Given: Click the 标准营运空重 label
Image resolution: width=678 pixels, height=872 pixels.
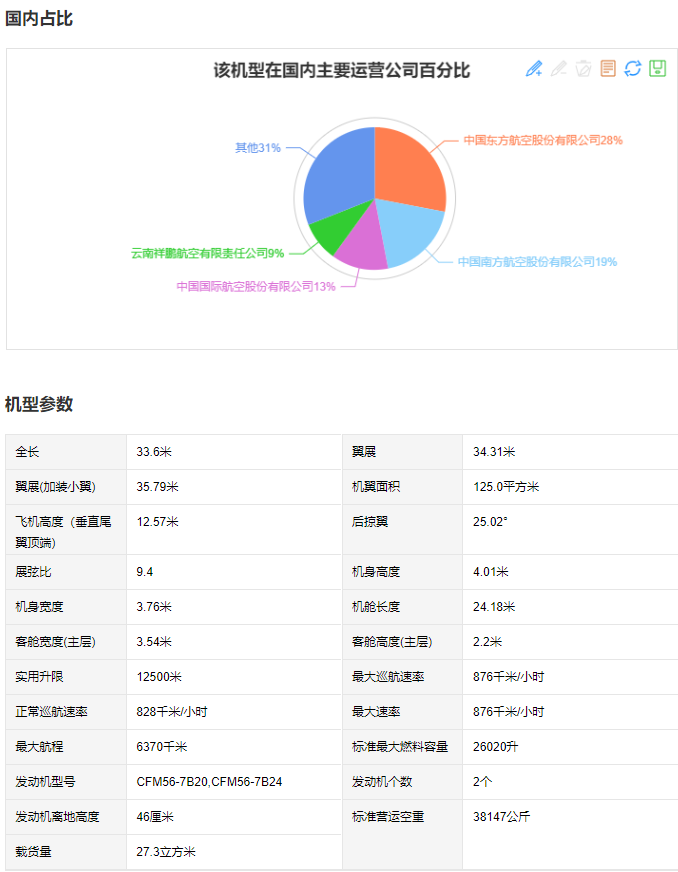Looking at the screenshot, I should [x=388, y=817].
